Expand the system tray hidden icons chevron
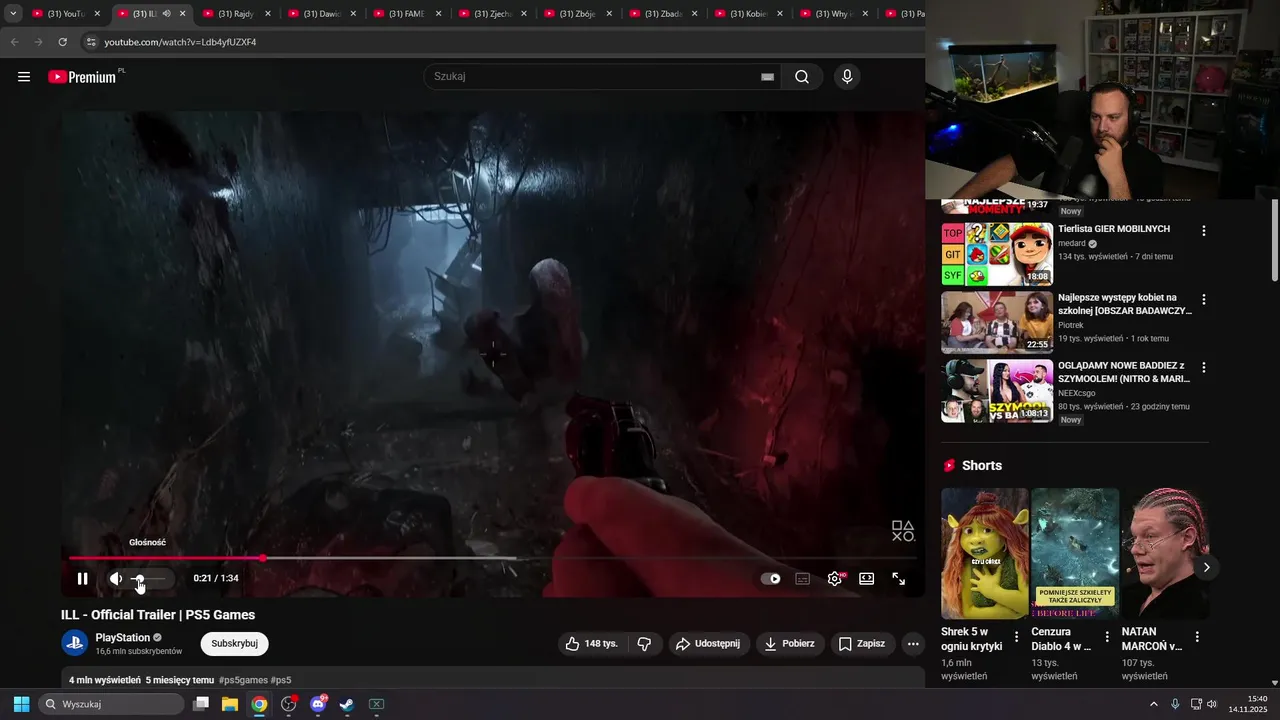The image size is (1280, 720). (x=1154, y=704)
